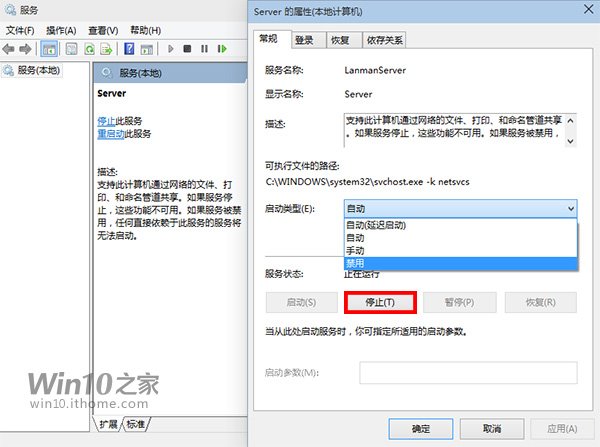
Task: Click the Services app icon in title bar
Action: pyautogui.click(x=10, y=10)
